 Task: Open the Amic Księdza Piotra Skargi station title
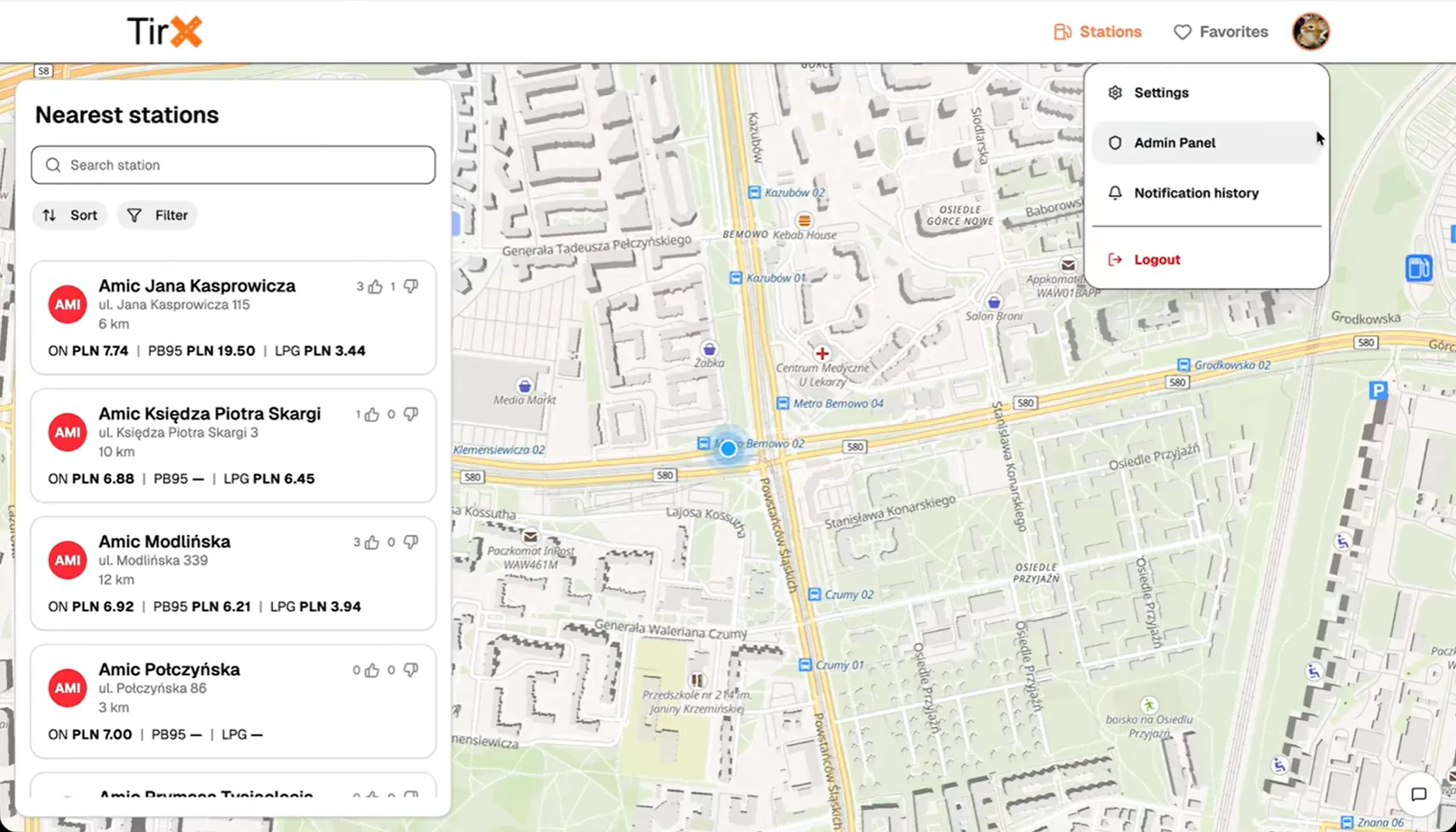coord(210,414)
